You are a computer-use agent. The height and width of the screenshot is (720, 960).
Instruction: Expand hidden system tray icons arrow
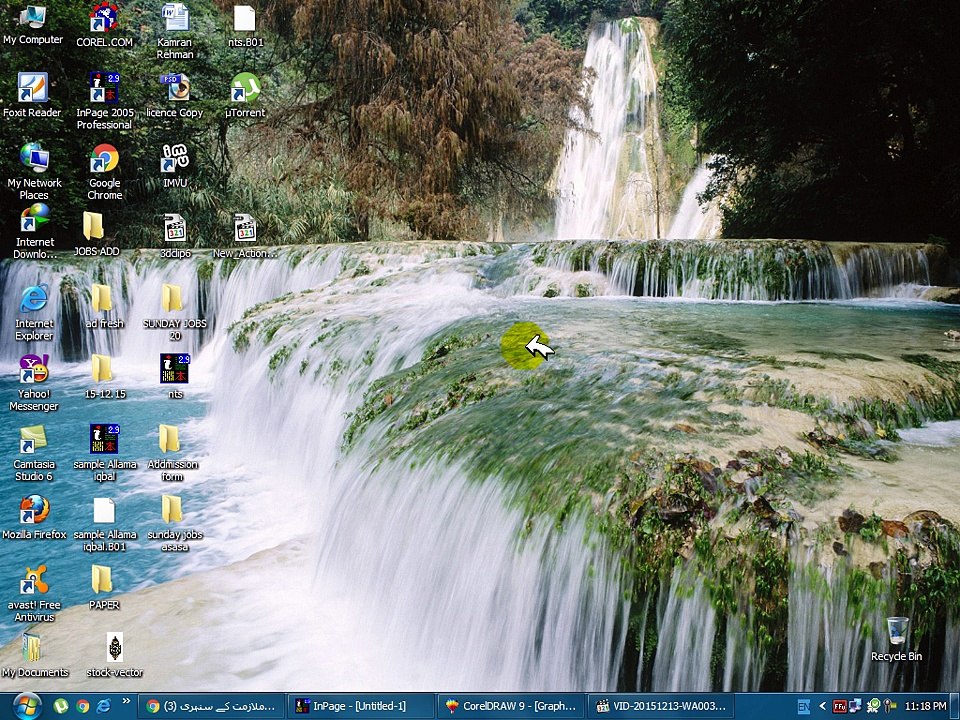(822, 707)
